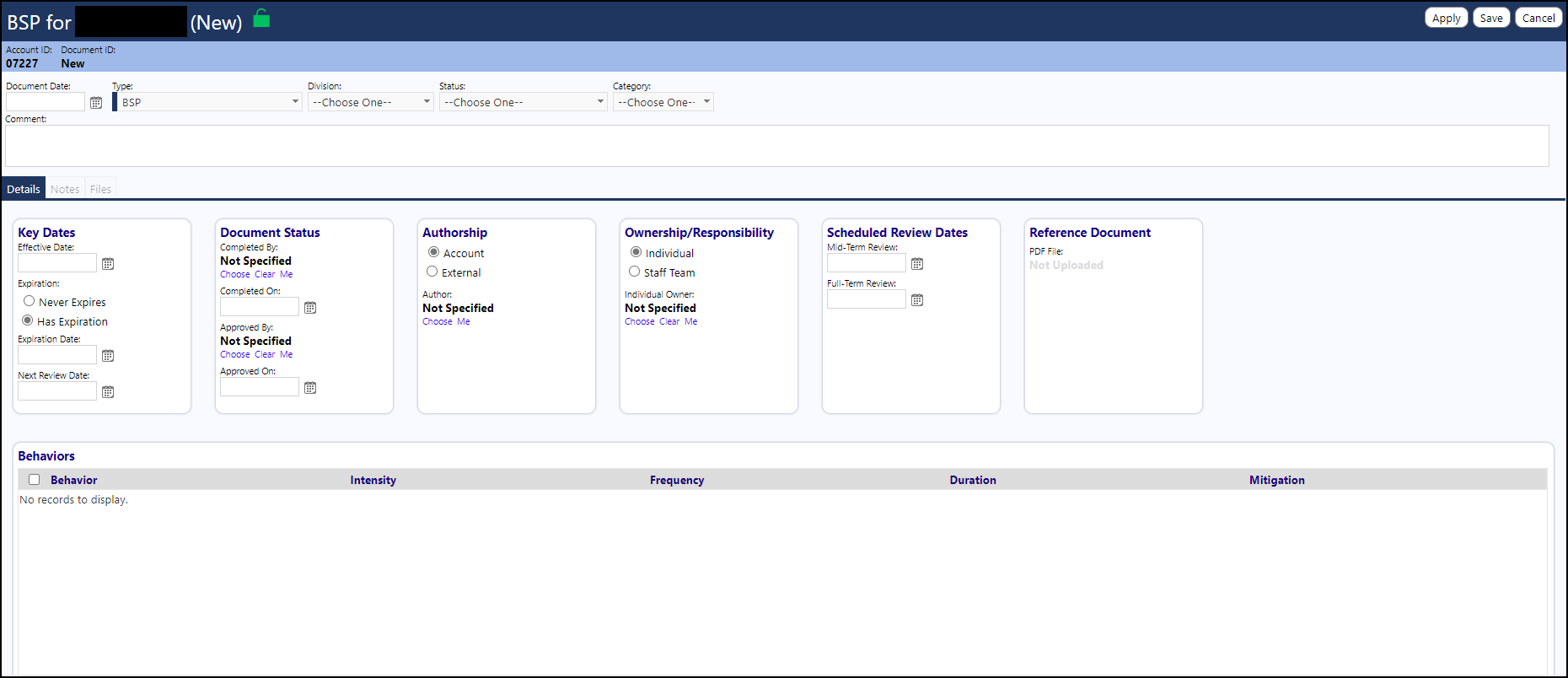Switch to the Details tab
Image resolution: width=1568 pixels, height=678 pixels.
click(24, 189)
